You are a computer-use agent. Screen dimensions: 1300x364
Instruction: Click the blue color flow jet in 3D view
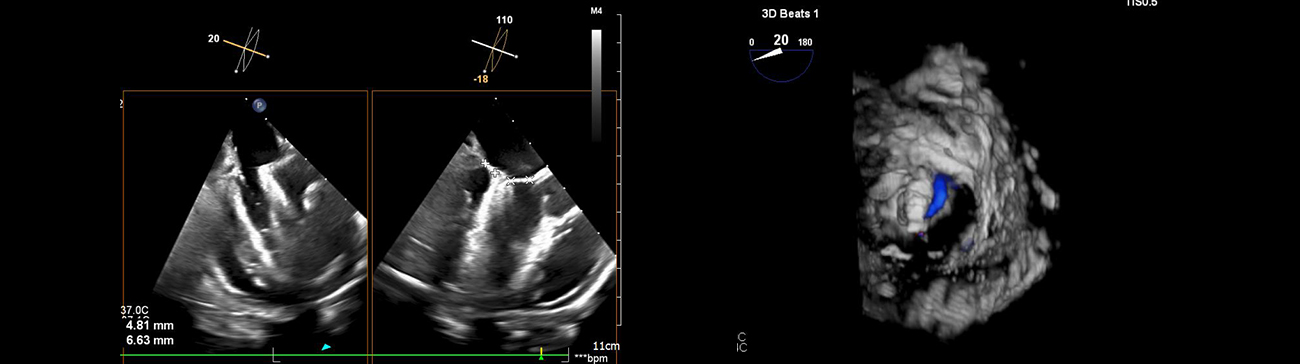pos(939,195)
